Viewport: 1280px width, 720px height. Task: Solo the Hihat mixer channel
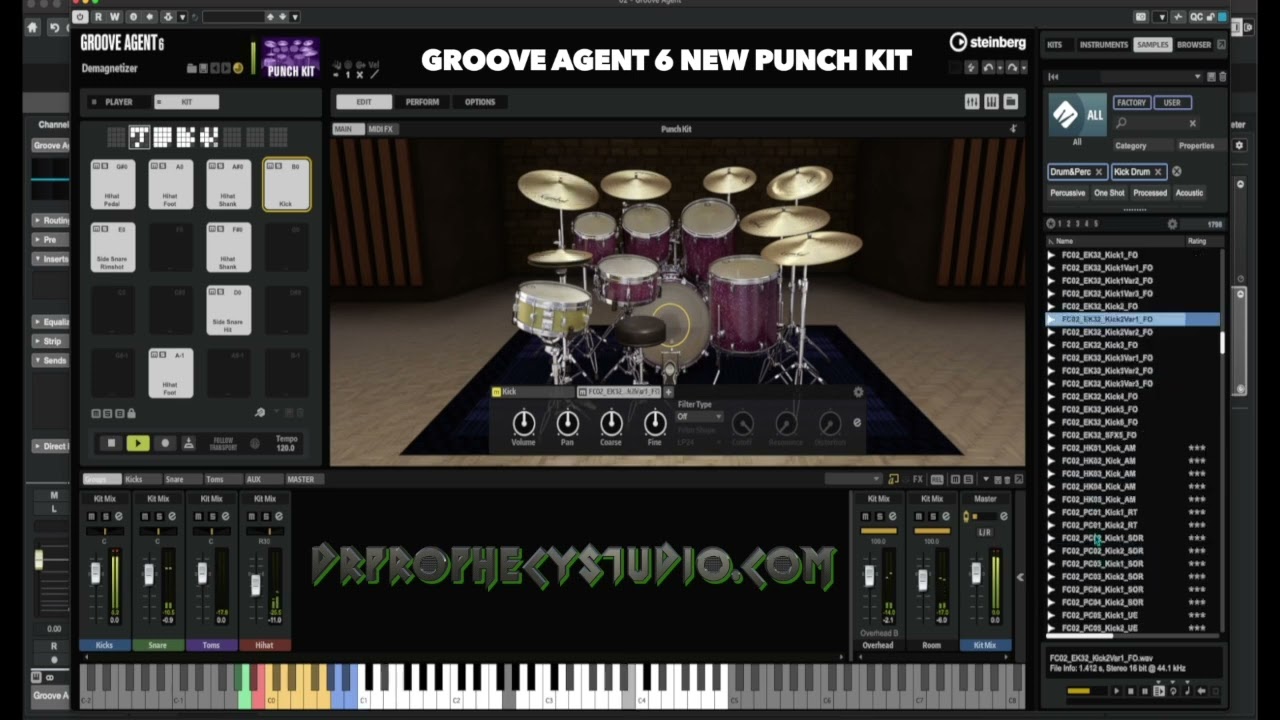click(x=264, y=516)
